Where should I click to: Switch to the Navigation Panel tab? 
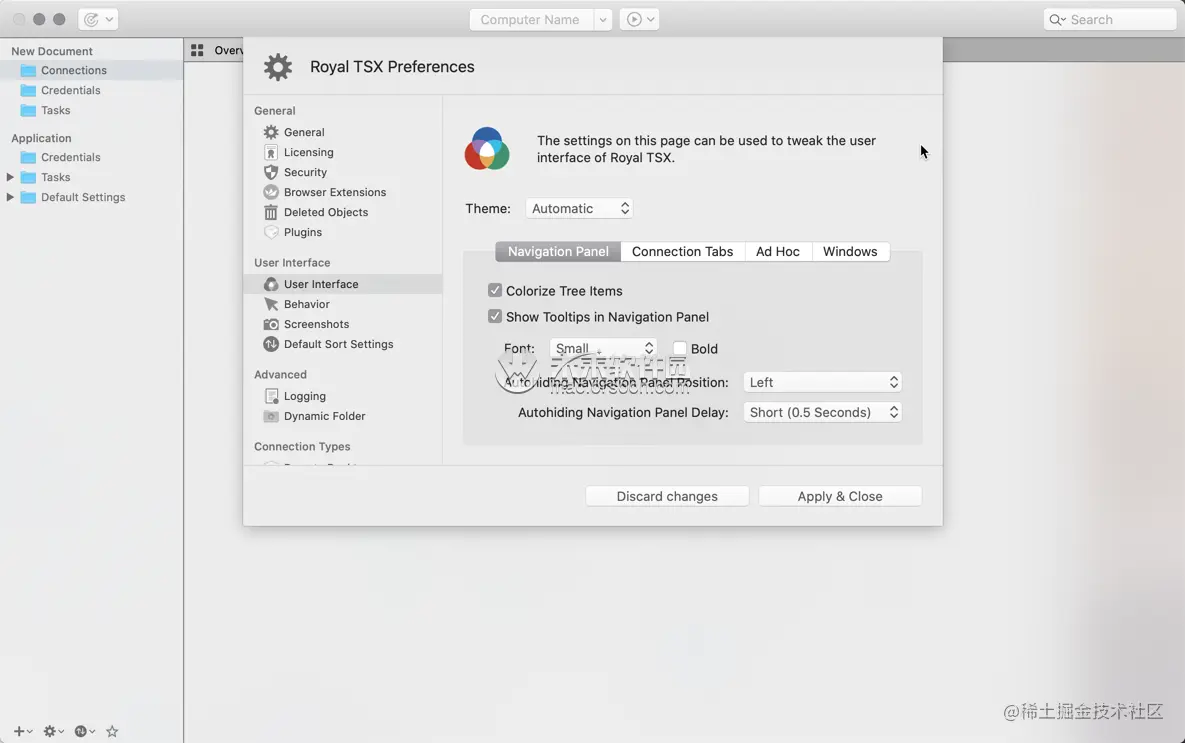click(x=558, y=252)
